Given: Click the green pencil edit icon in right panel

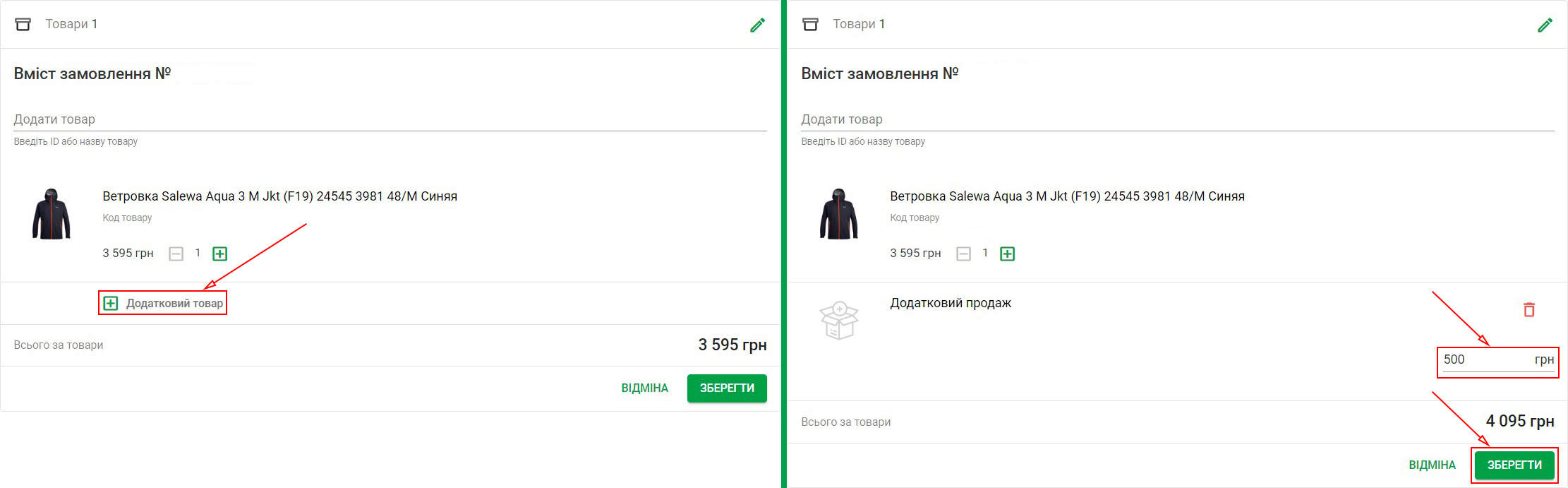Looking at the screenshot, I should coord(1545,25).
